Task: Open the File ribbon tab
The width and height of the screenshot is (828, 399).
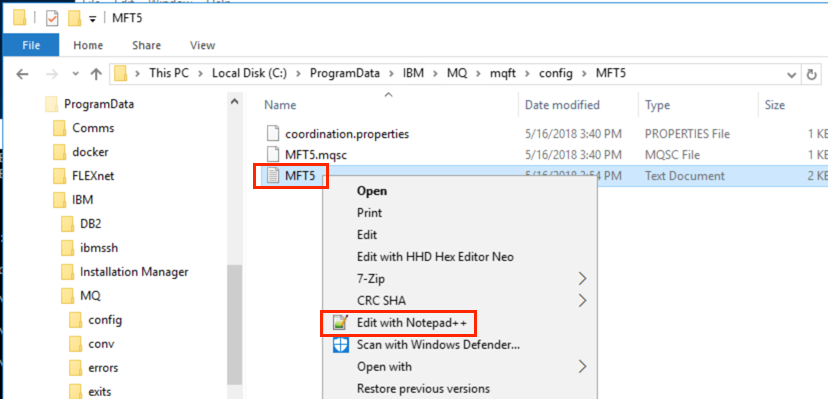Action: (31, 45)
